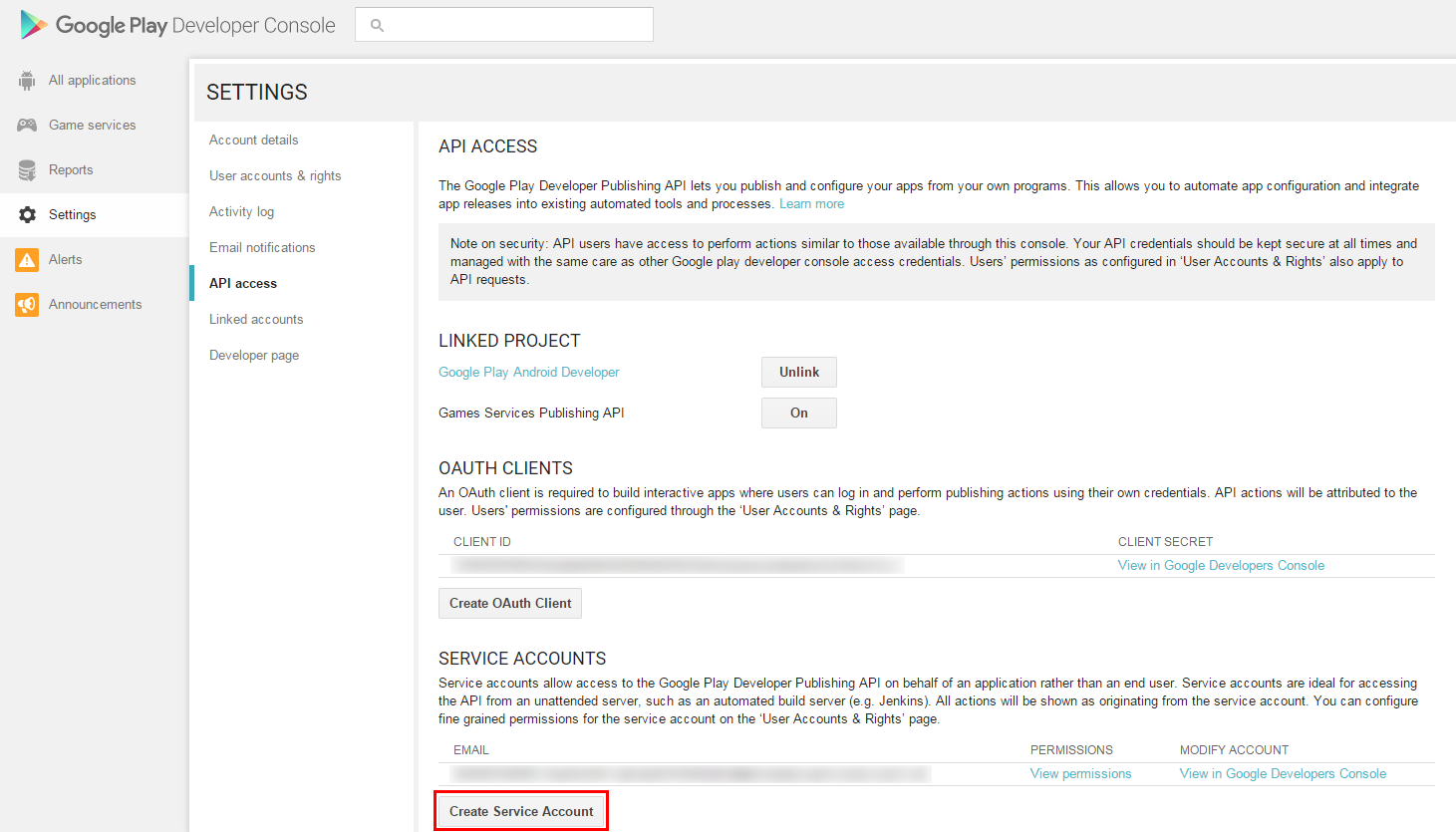1456x832 pixels.
Task: Click Create OAuth Client
Action: [x=509, y=603]
